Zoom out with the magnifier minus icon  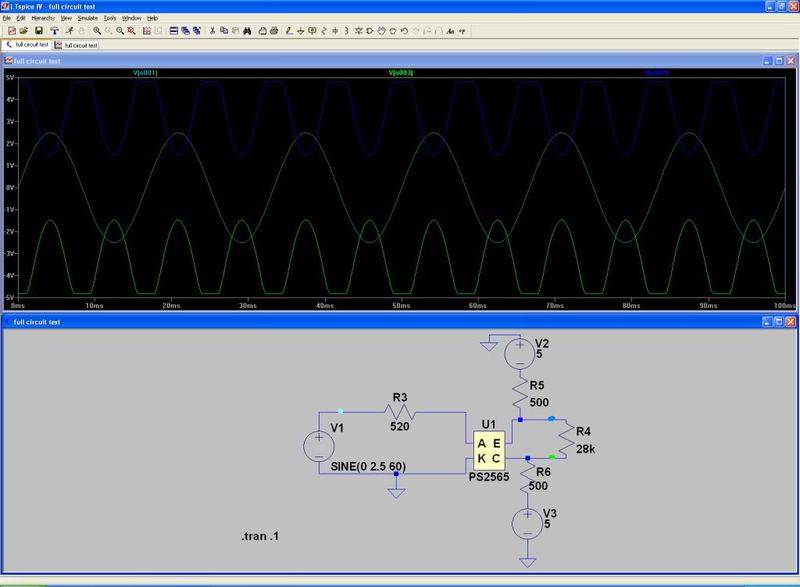pyautogui.click(x=120, y=31)
